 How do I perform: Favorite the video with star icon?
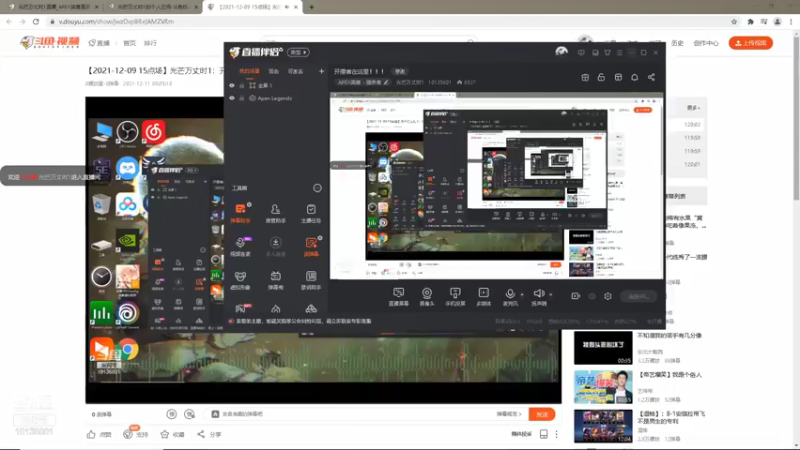[164, 434]
